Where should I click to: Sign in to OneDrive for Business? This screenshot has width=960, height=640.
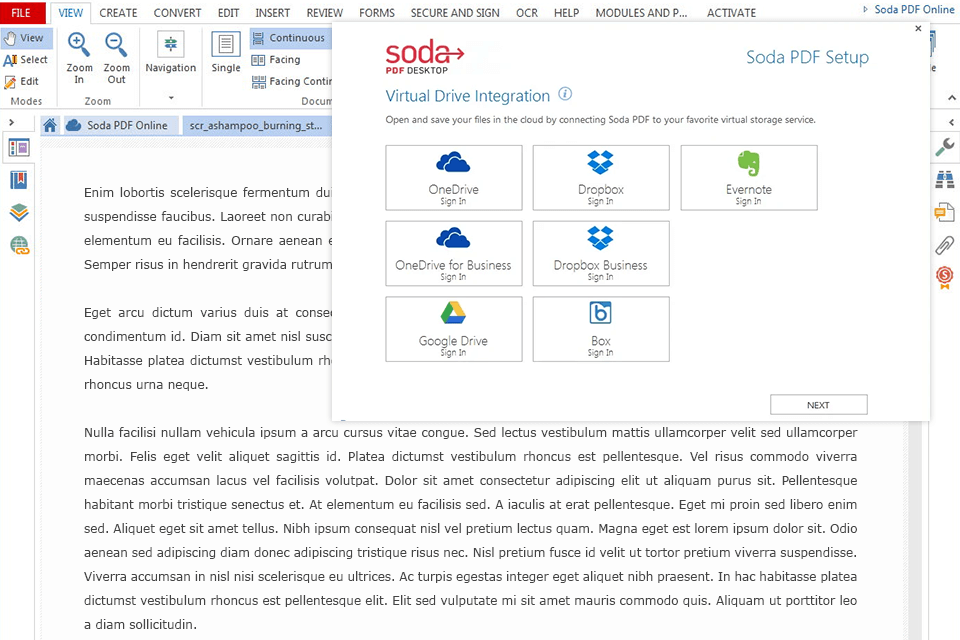454,254
